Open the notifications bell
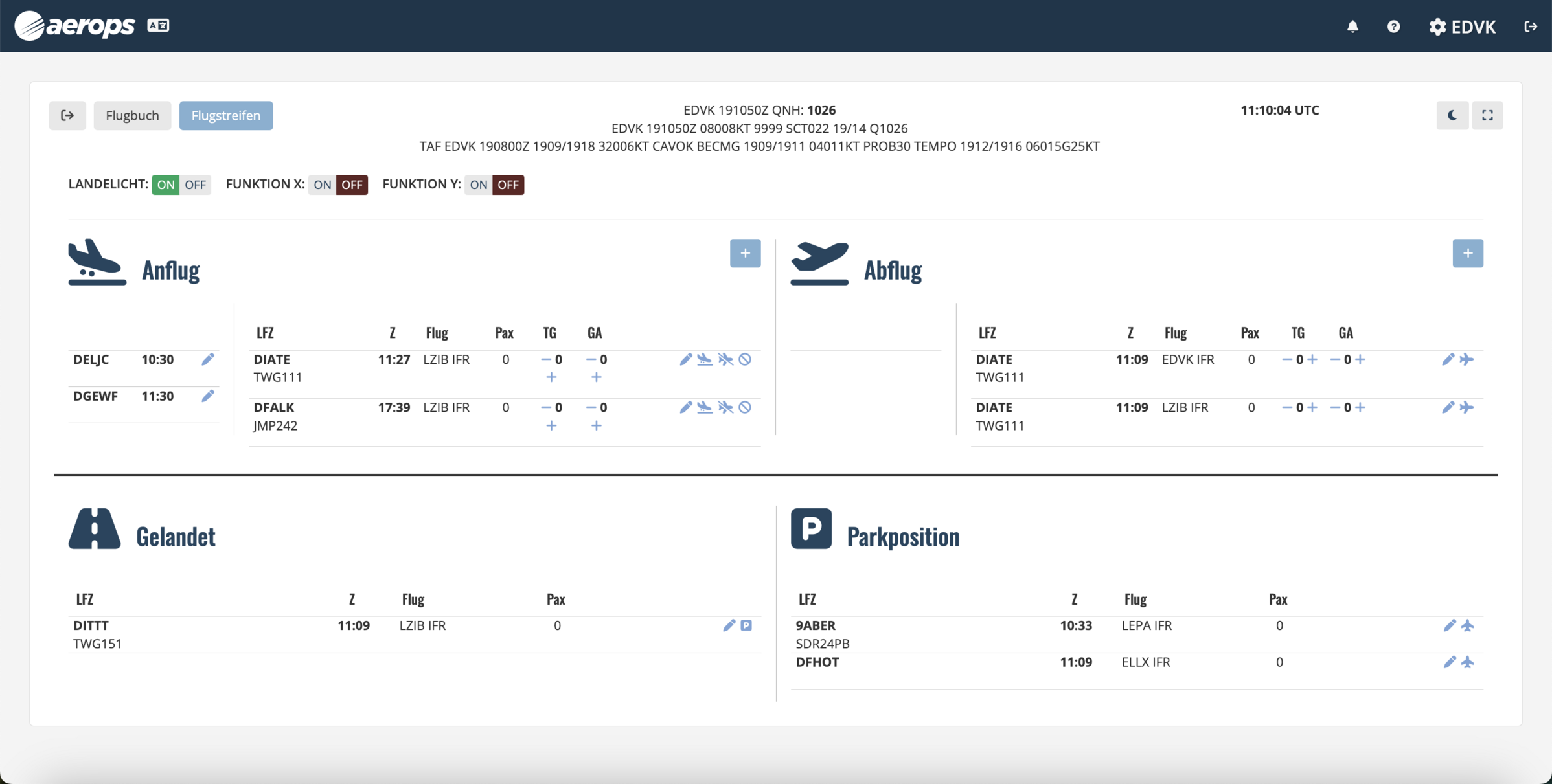The height and width of the screenshot is (784, 1552). [x=1352, y=27]
